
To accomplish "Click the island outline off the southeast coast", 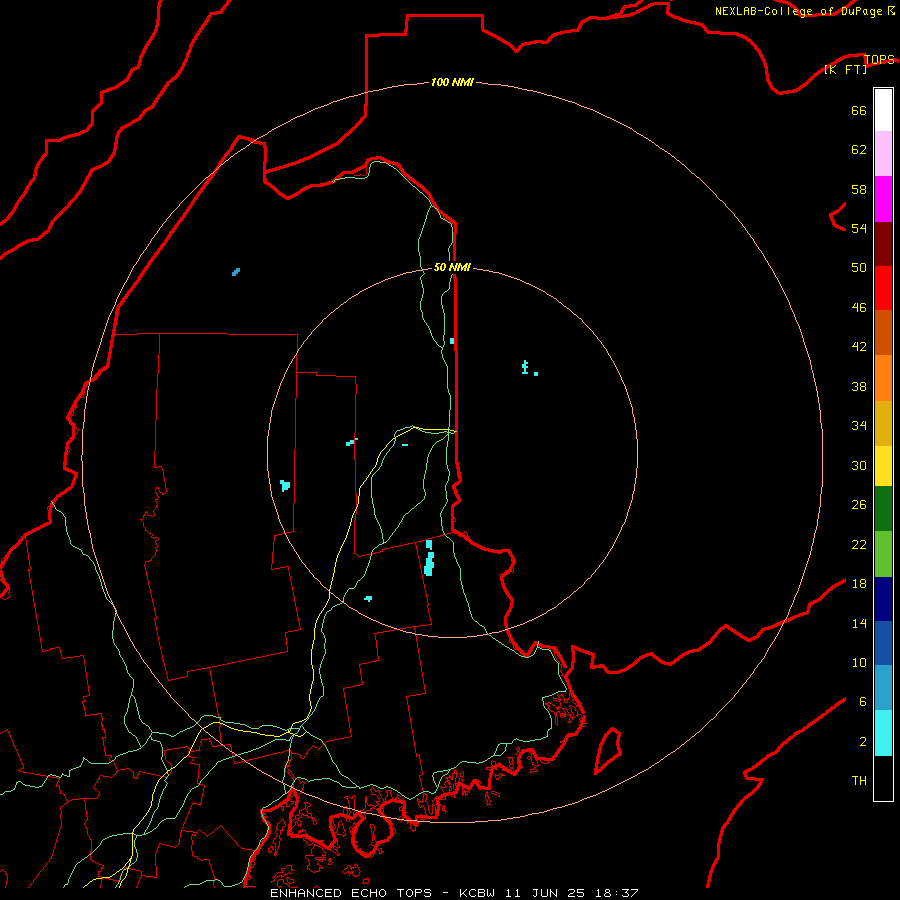I will pos(608,750).
